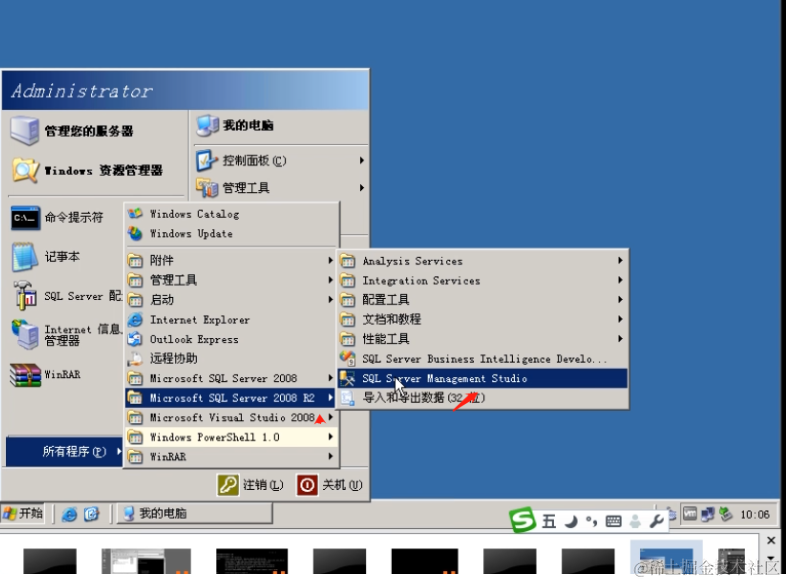Click the 远程协助 icon

tap(135, 358)
